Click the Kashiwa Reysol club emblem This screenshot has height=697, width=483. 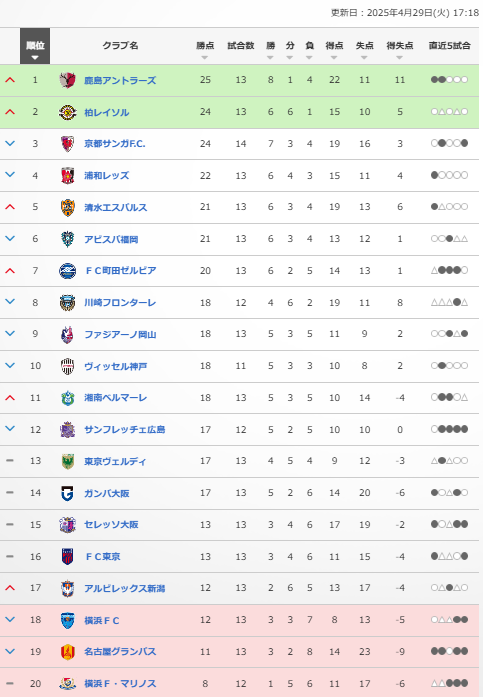pyautogui.click(x=68, y=112)
